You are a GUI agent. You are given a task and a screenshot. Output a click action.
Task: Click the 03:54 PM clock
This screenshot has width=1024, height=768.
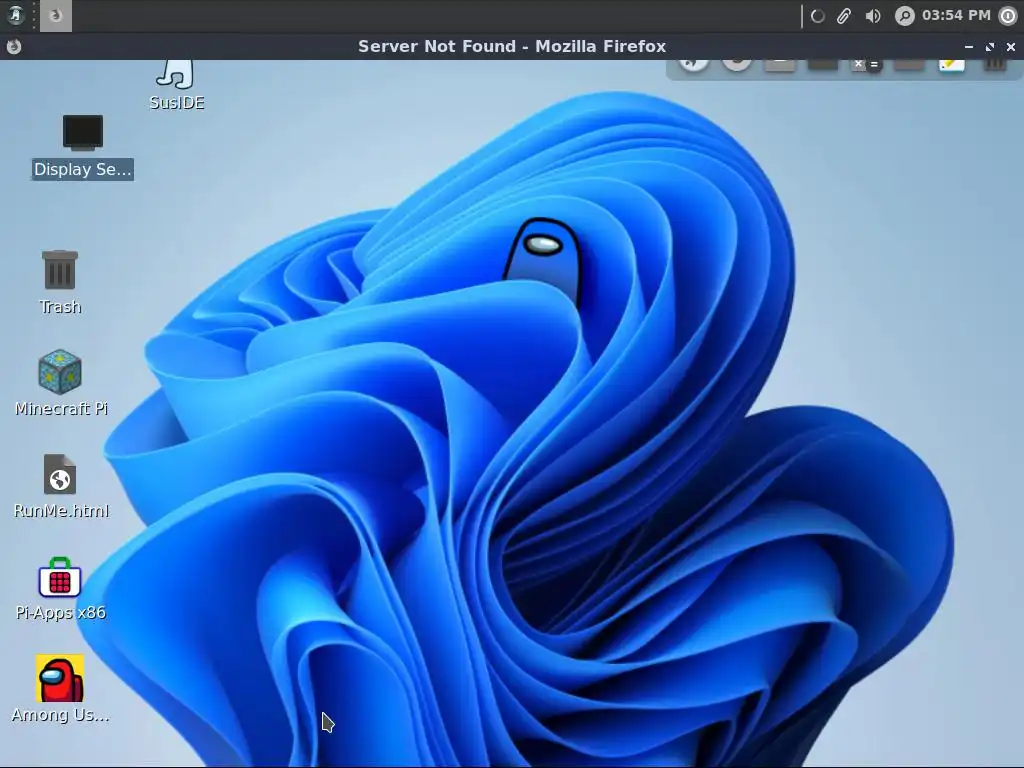coord(956,15)
